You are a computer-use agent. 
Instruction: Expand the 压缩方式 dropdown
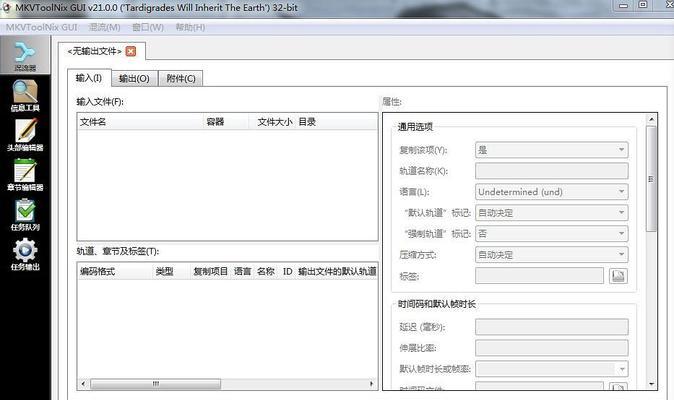coord(551,255)
